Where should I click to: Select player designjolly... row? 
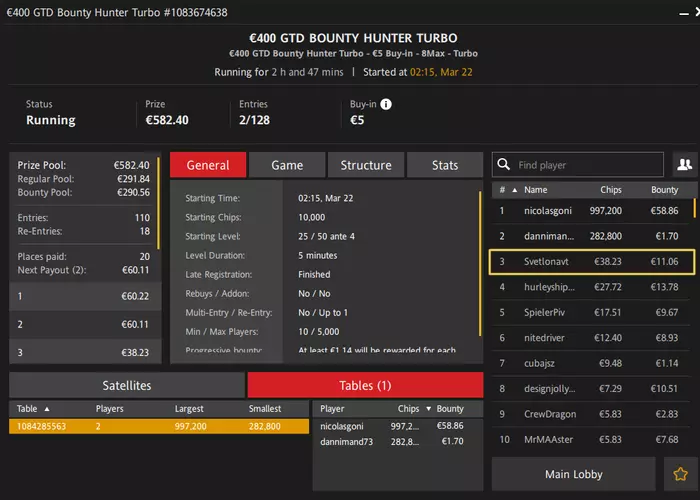click(592, 389)
